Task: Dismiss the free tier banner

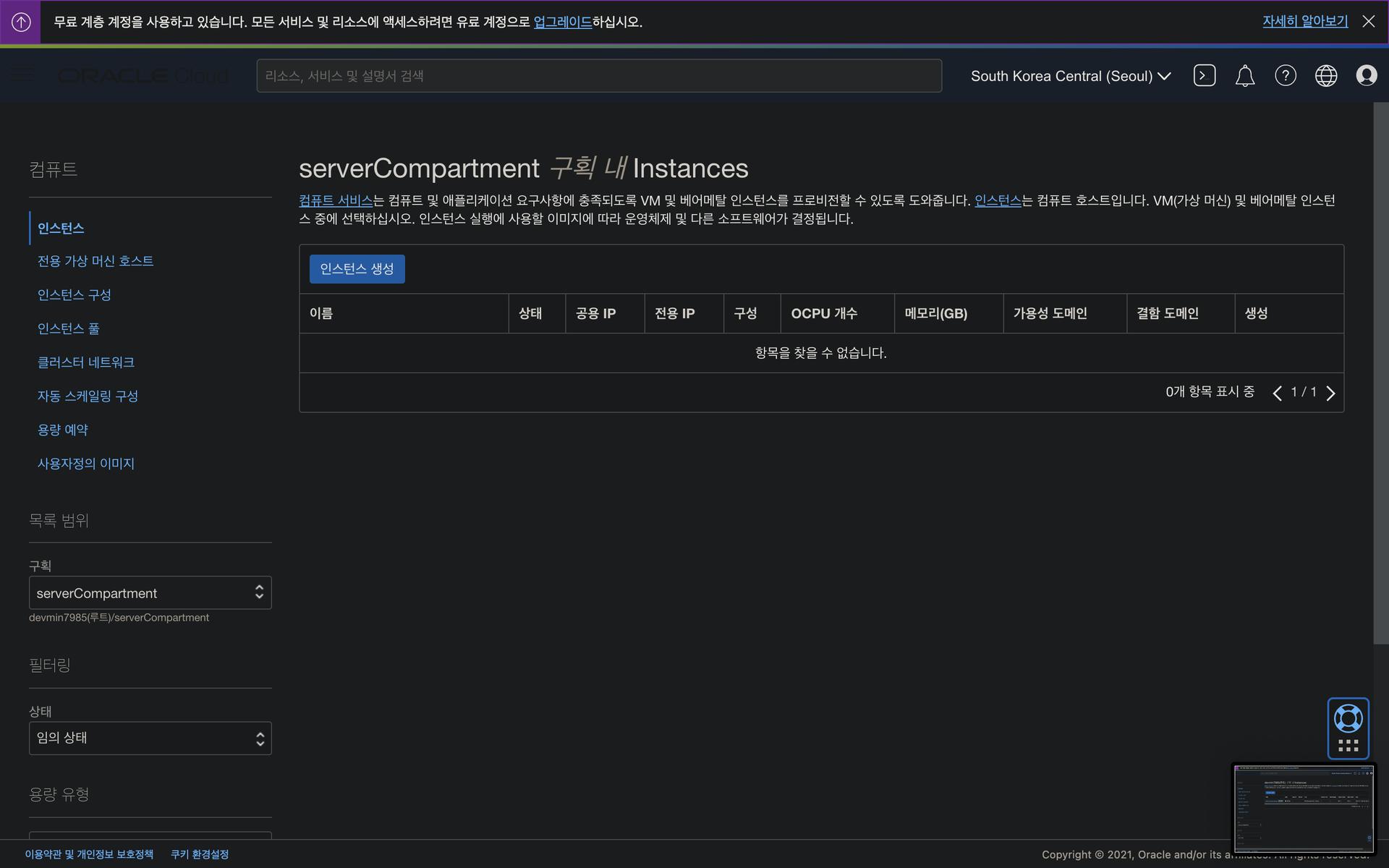Action: pyautogui.click(x=1368, y=22)
